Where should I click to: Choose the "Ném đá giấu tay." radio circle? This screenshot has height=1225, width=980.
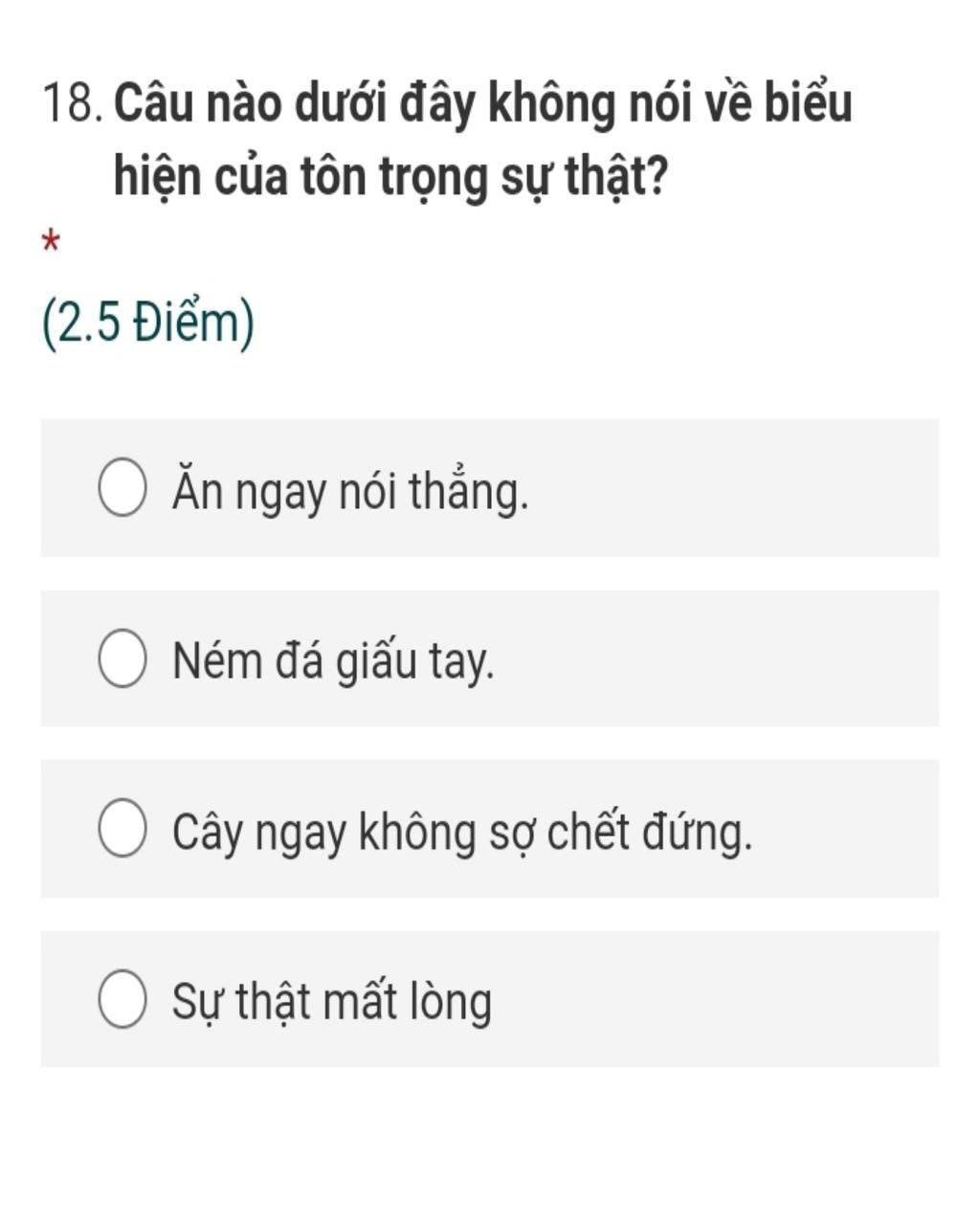(122, 658)
